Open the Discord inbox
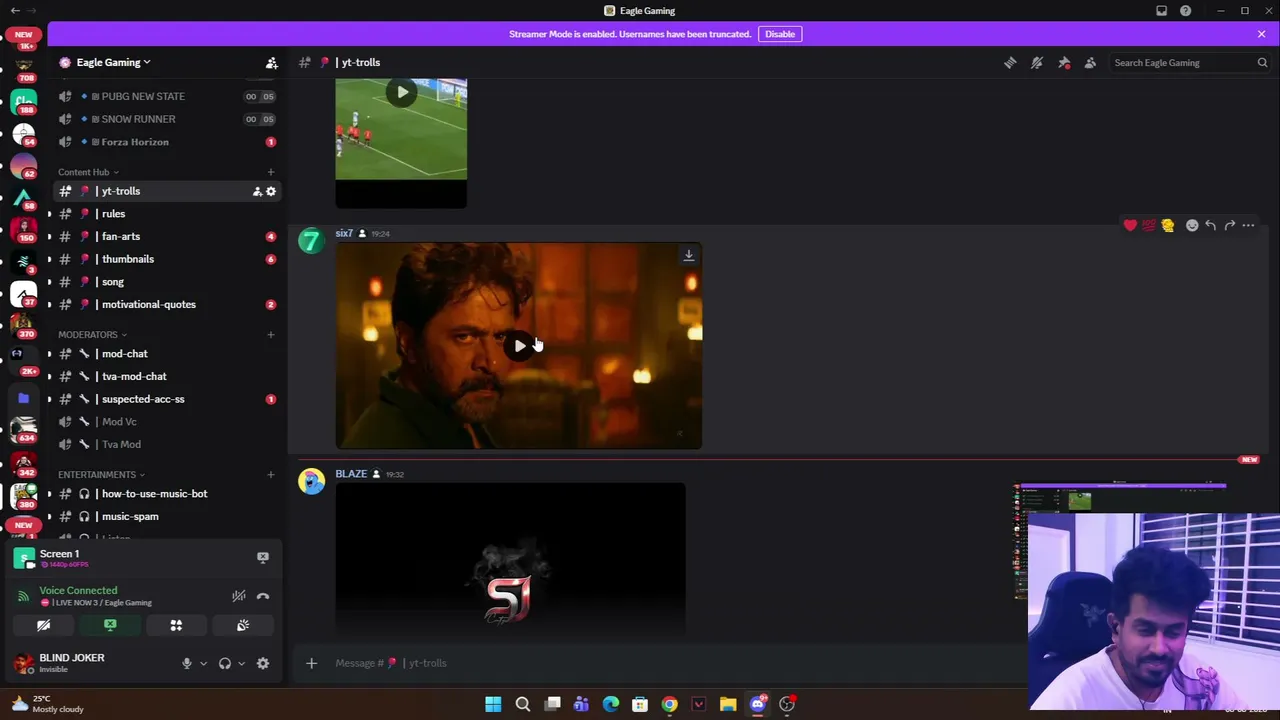This screenshot has height=720, width=1280. (x=1161, y=11)
